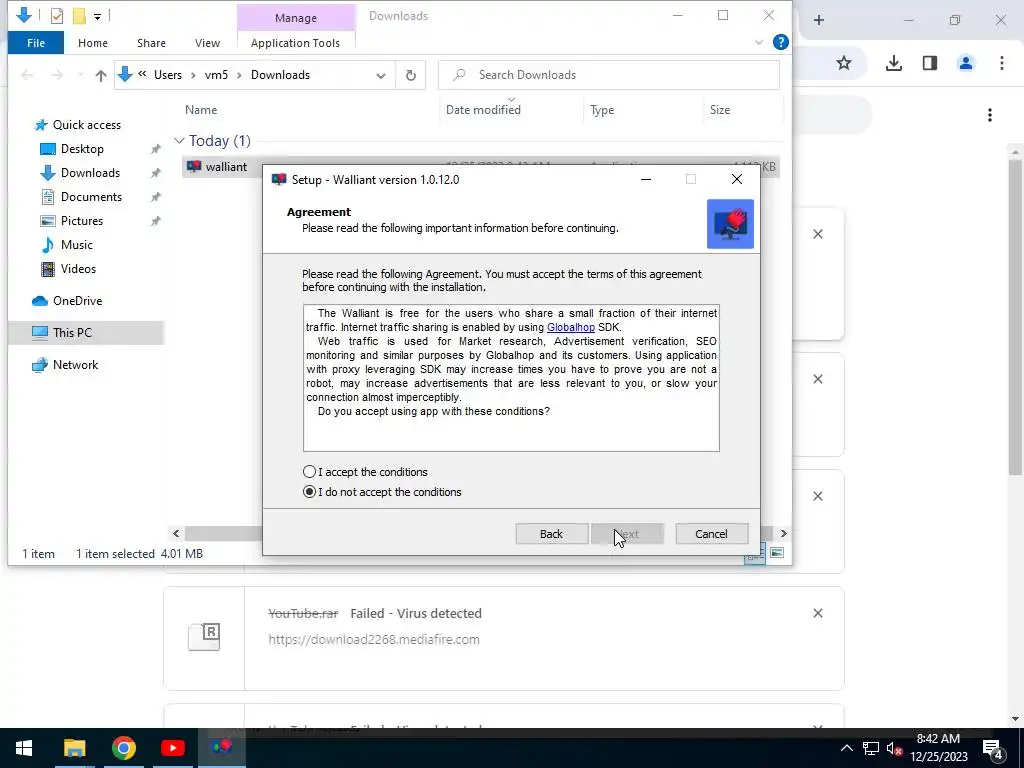Screen dimensions: 1024x768
Task: Open File Explorer from the taskbar
Action: pos(74,748)
